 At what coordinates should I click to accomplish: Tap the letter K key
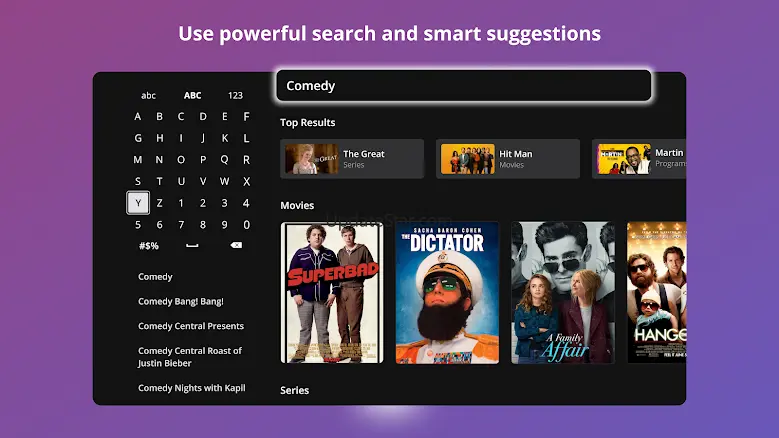point(225,138)
